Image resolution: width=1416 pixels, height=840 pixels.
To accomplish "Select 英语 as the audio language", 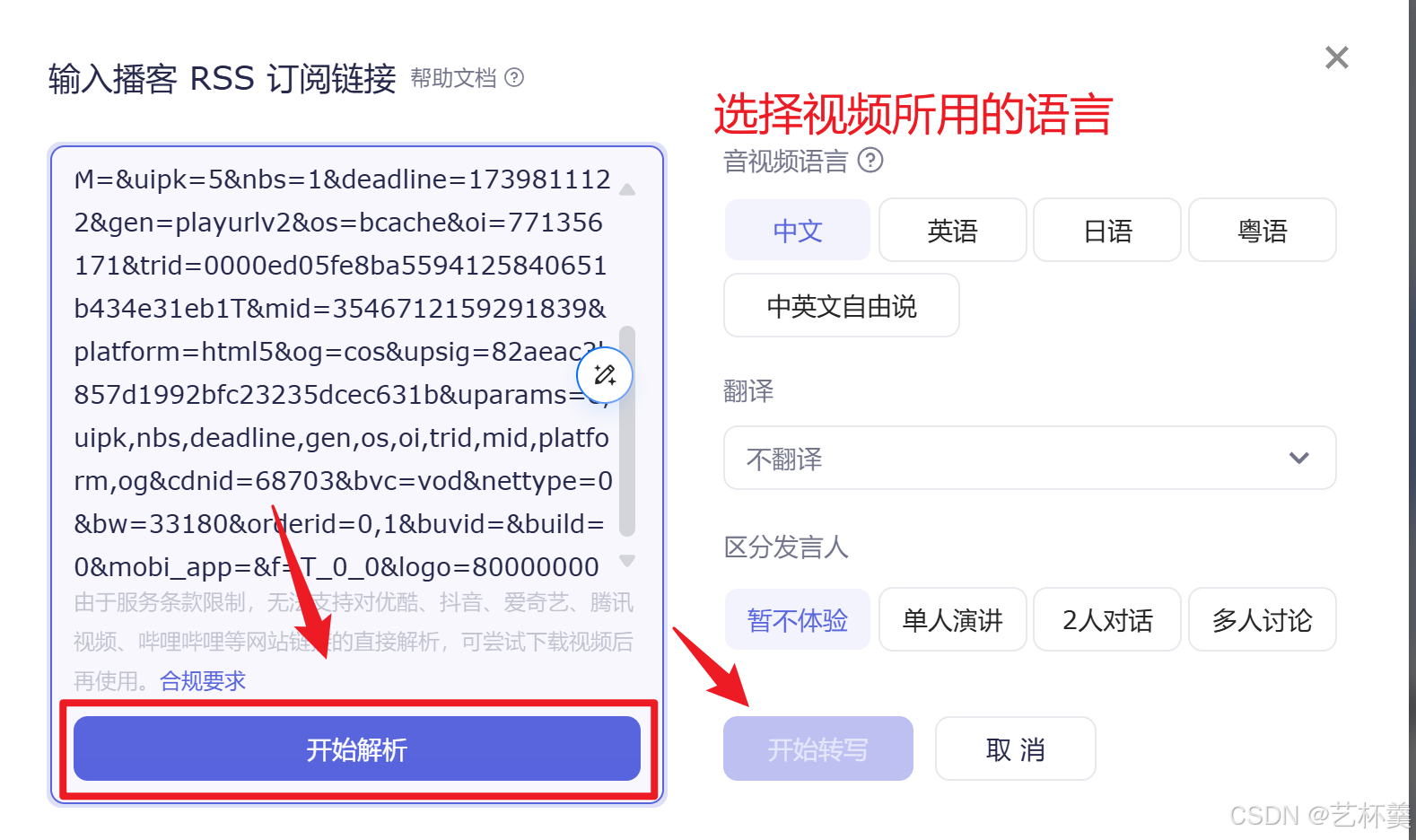I will click(953, 231).
